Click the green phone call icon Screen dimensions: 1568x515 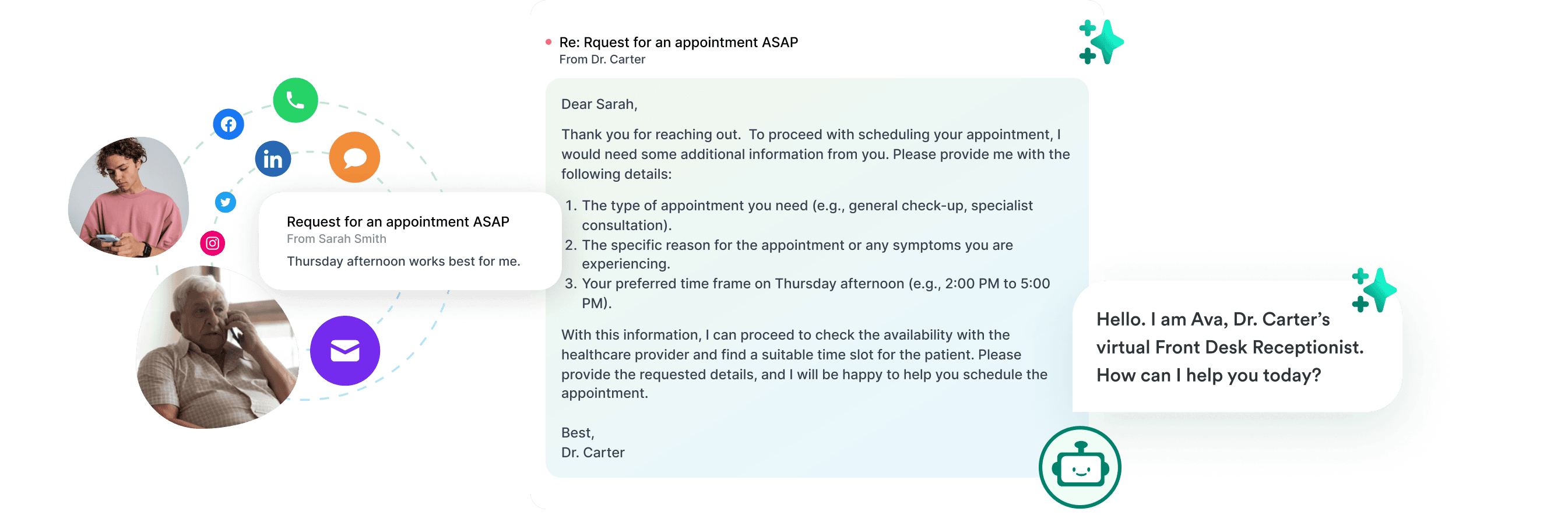pos(295,100)
